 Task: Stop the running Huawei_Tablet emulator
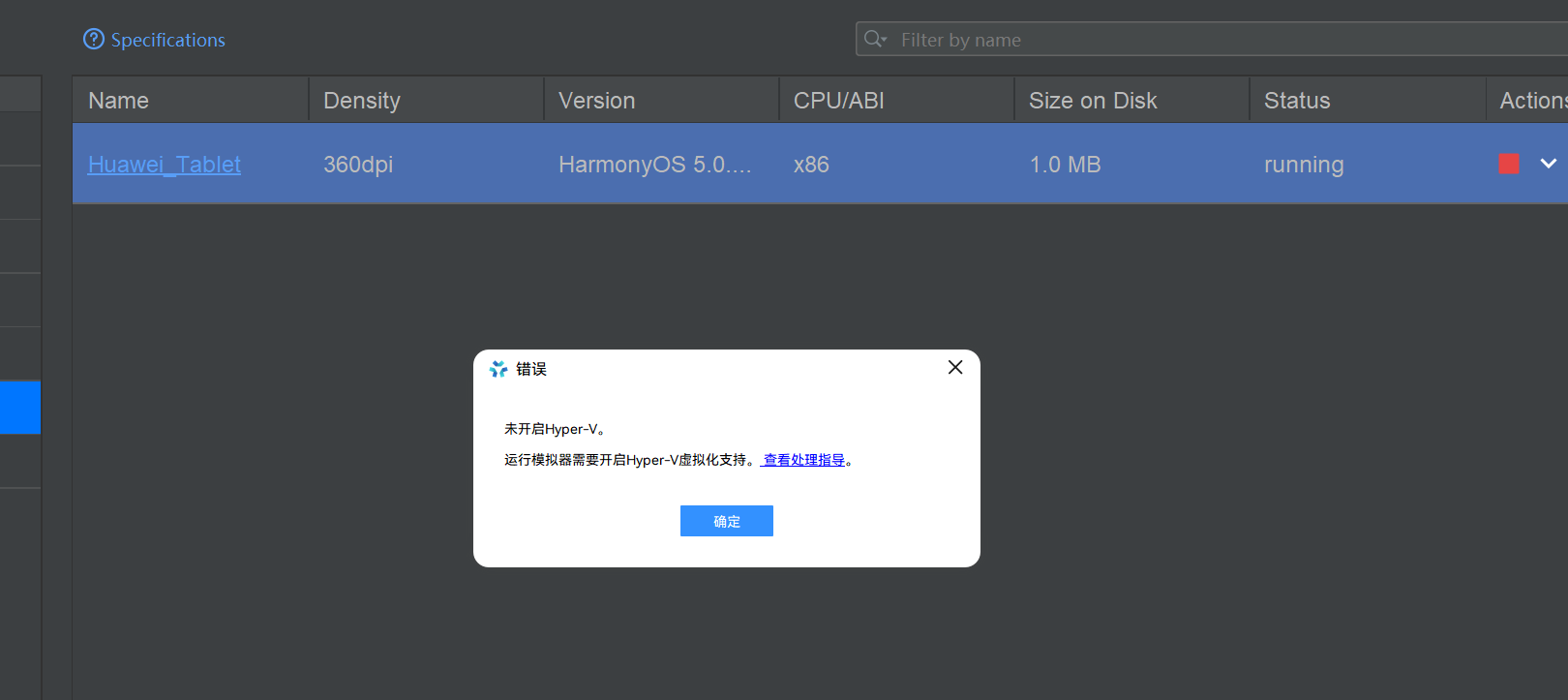point(1509,164)
